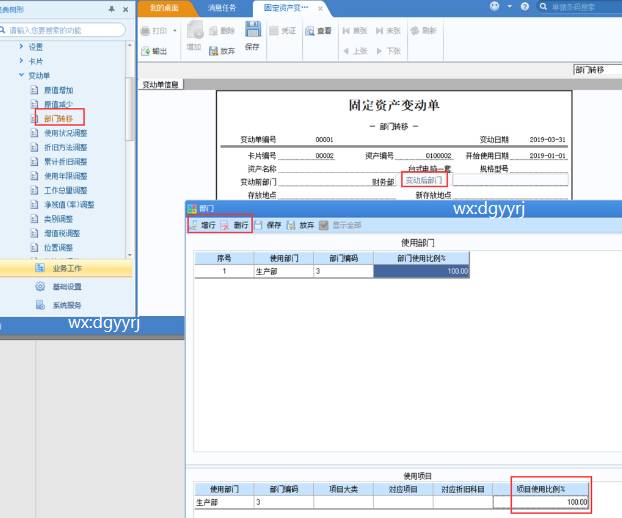Collapse the 变动单 tree node
Viewport: 622px width, 518px height.
coord(21,75)
